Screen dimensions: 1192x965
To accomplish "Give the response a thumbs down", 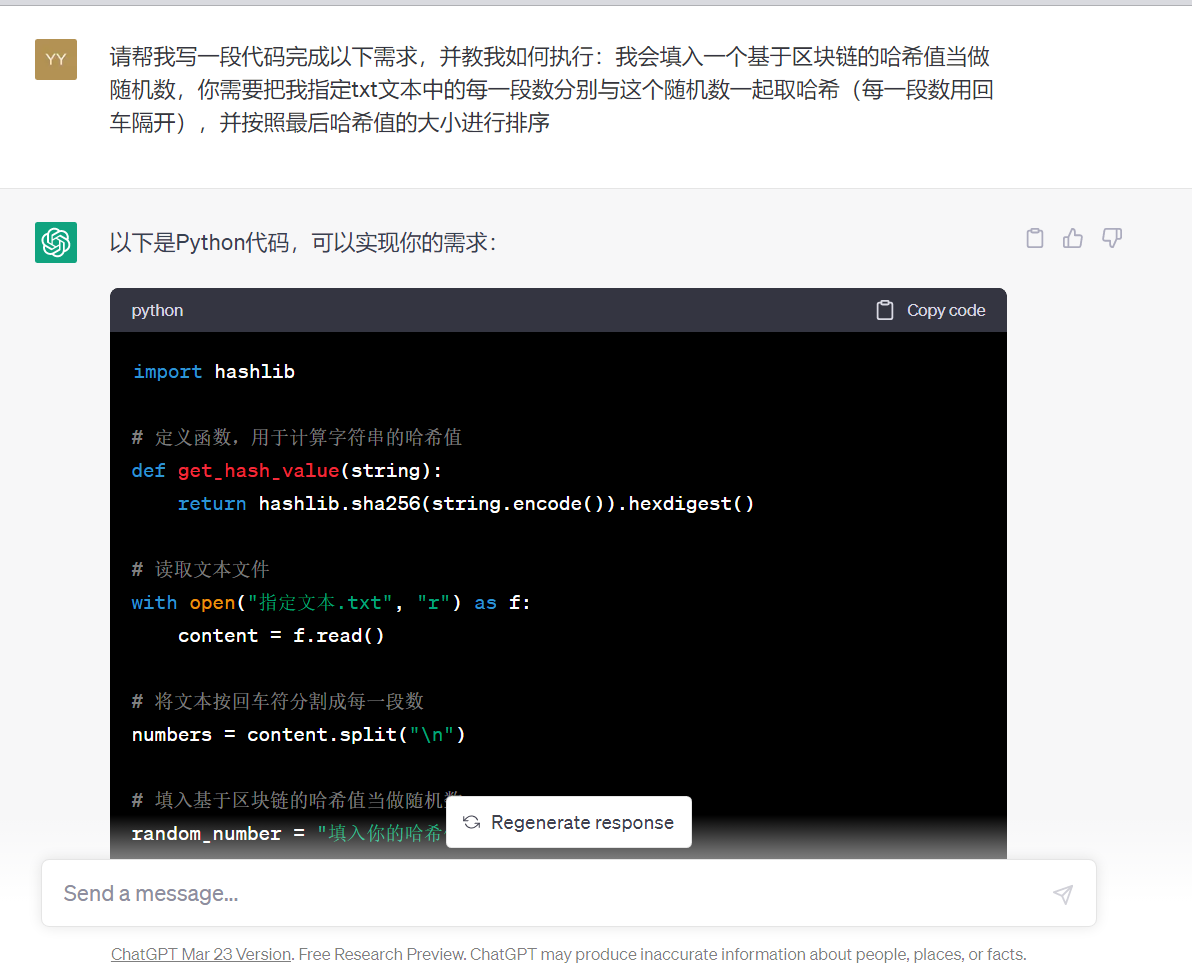I will [x=1111, y=238].
